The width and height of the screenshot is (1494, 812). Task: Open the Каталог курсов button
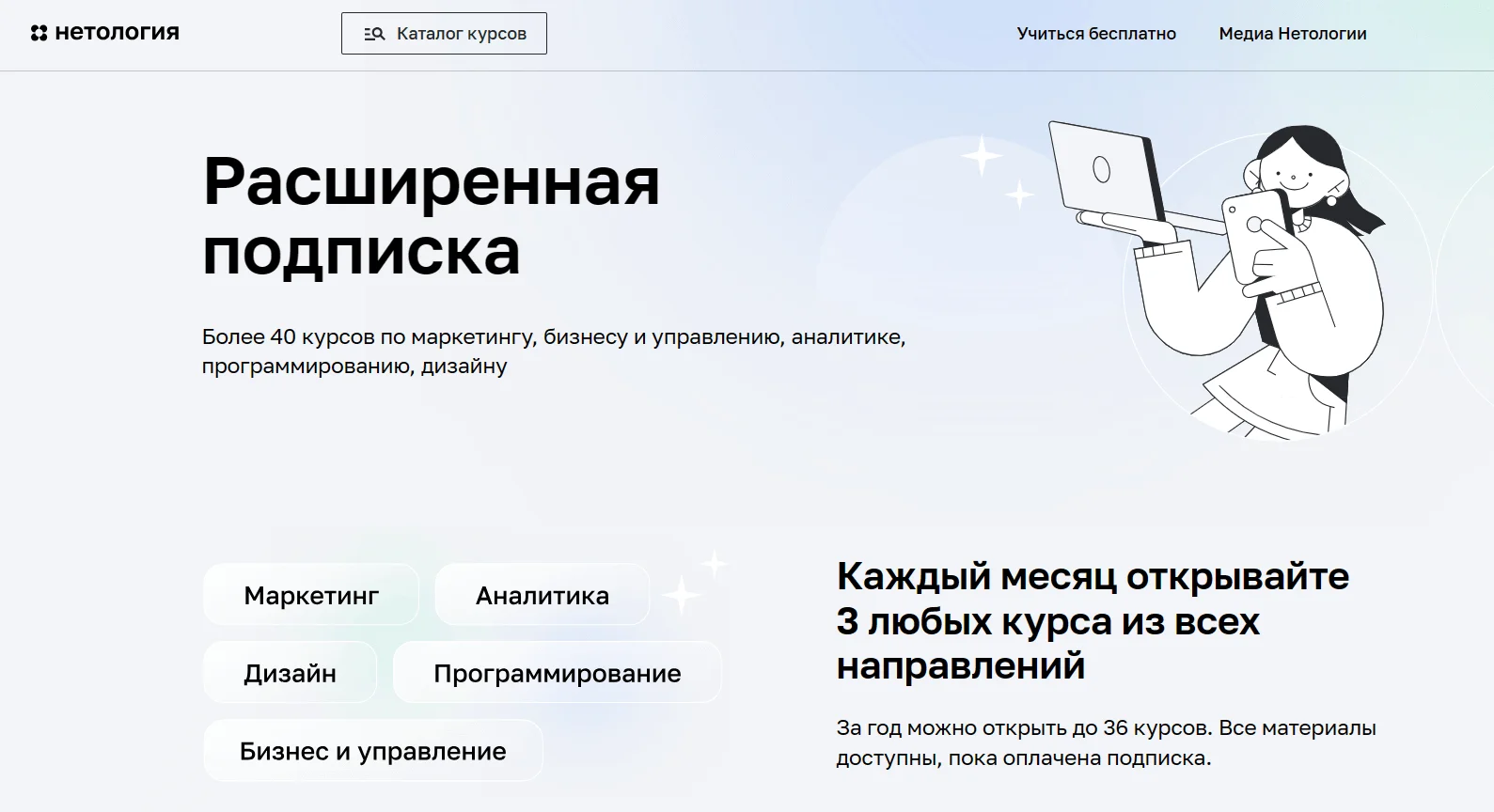click(444, 33)
